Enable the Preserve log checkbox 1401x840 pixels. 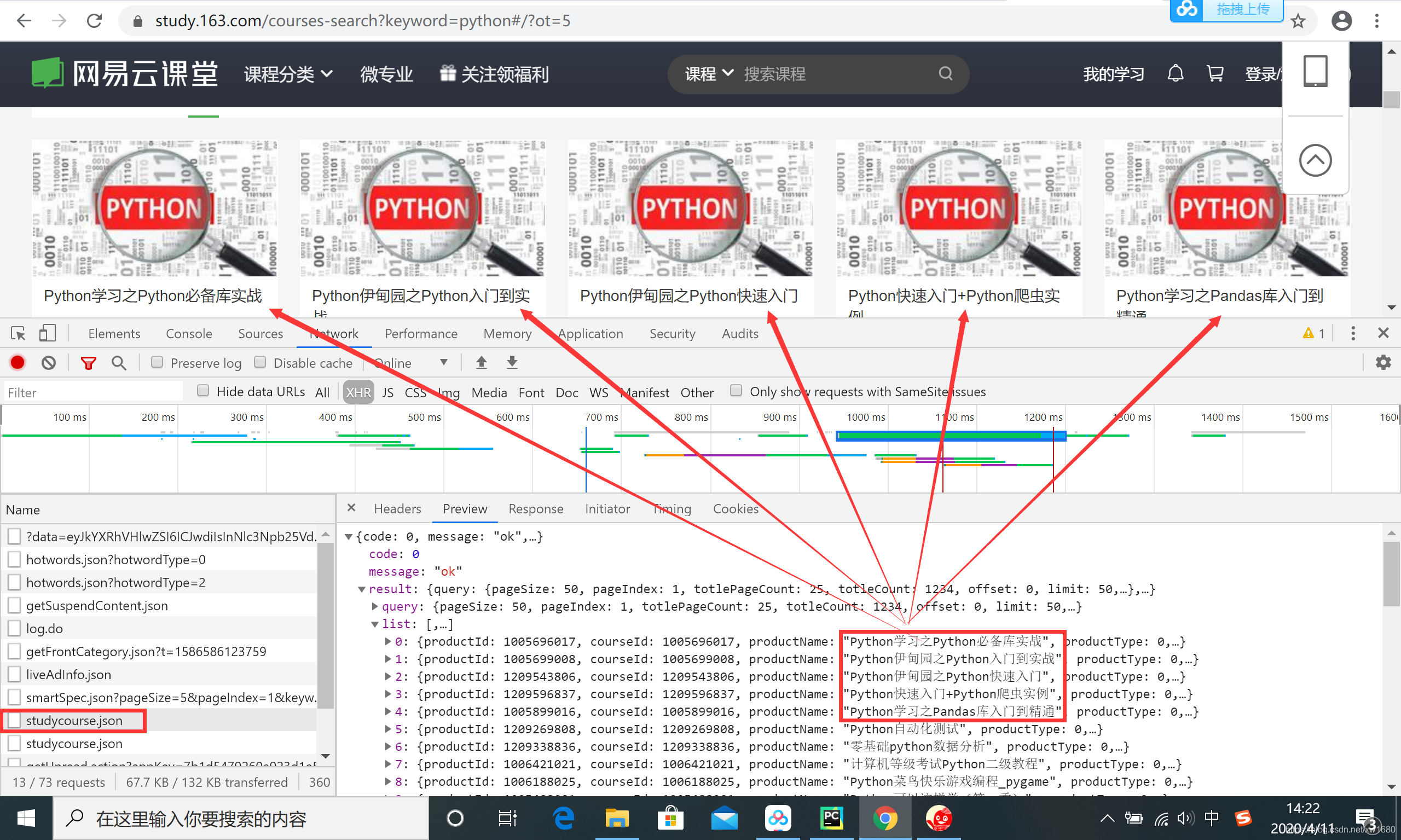point(158,362)
